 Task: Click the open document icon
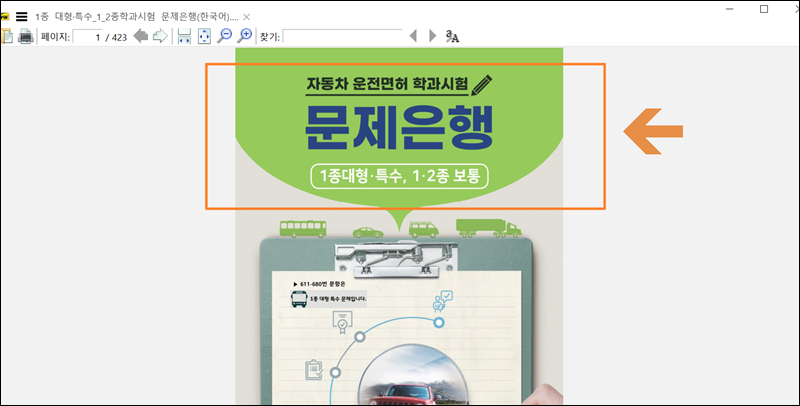(x=7, y=36)
